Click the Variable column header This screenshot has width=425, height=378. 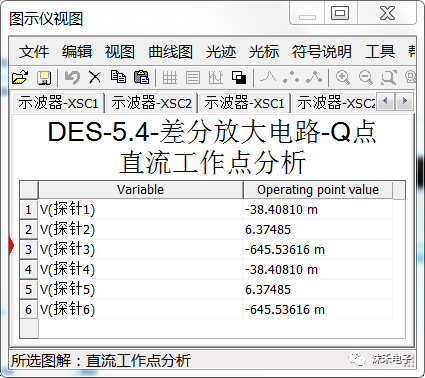coord(141,190)
